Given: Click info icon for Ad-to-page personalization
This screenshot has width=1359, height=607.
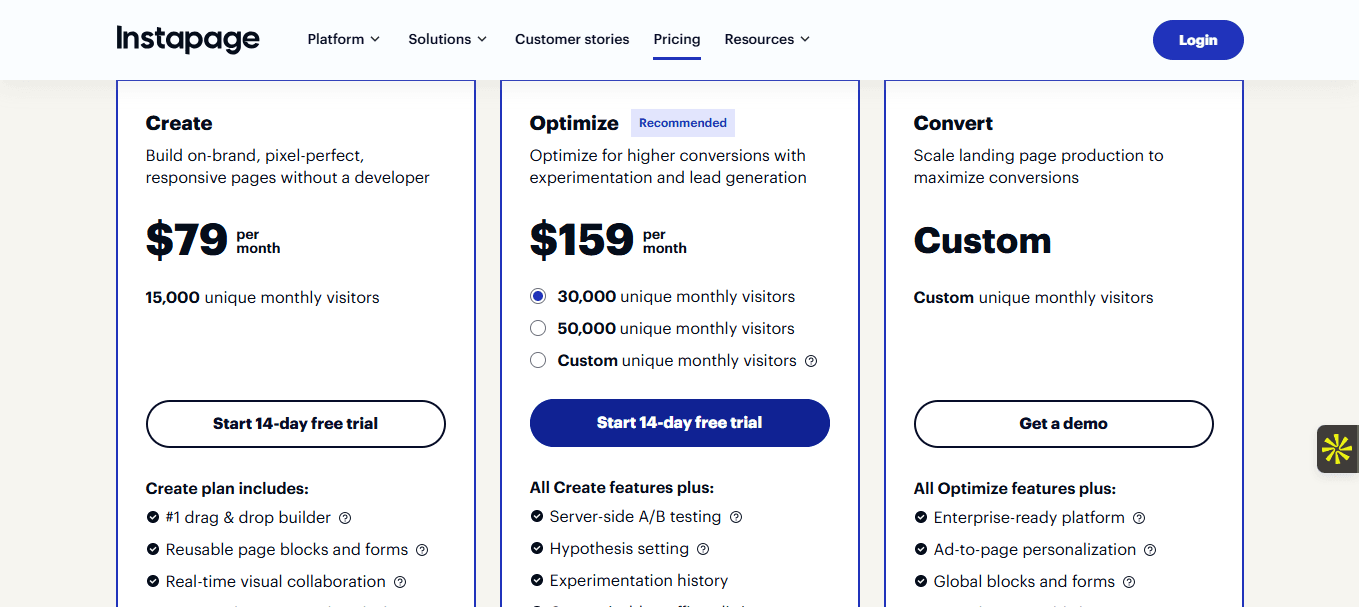Looking at the screenshot, I should pos(1150,550).
